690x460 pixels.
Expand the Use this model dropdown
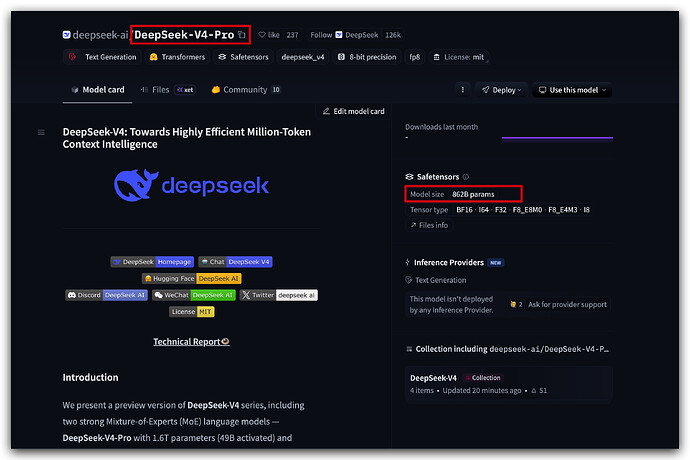click(x=572, y=90)
